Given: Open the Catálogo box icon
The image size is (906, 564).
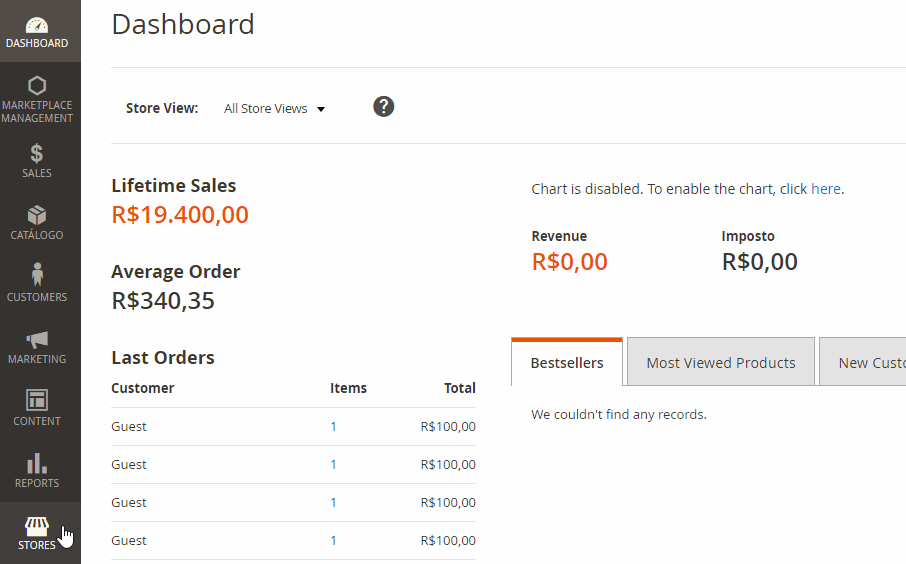Looking at the screenshot, I should [37, 215].
